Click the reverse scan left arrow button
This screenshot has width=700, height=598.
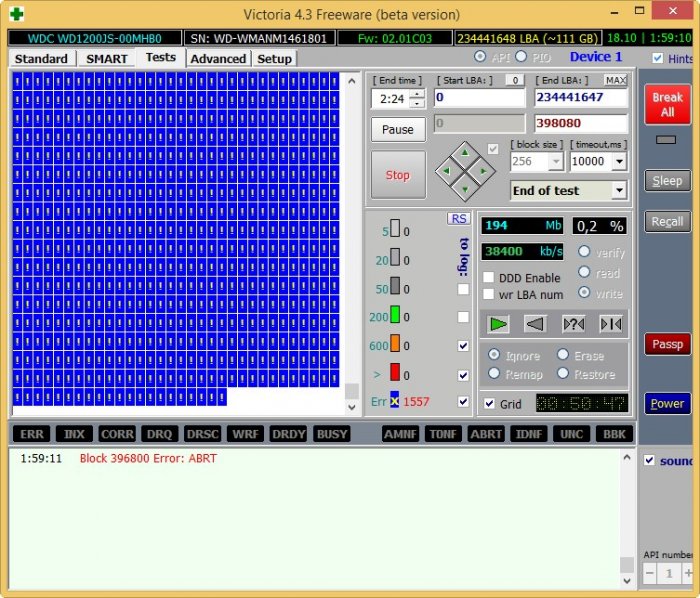pyautogui.click(x=535, y=324)
